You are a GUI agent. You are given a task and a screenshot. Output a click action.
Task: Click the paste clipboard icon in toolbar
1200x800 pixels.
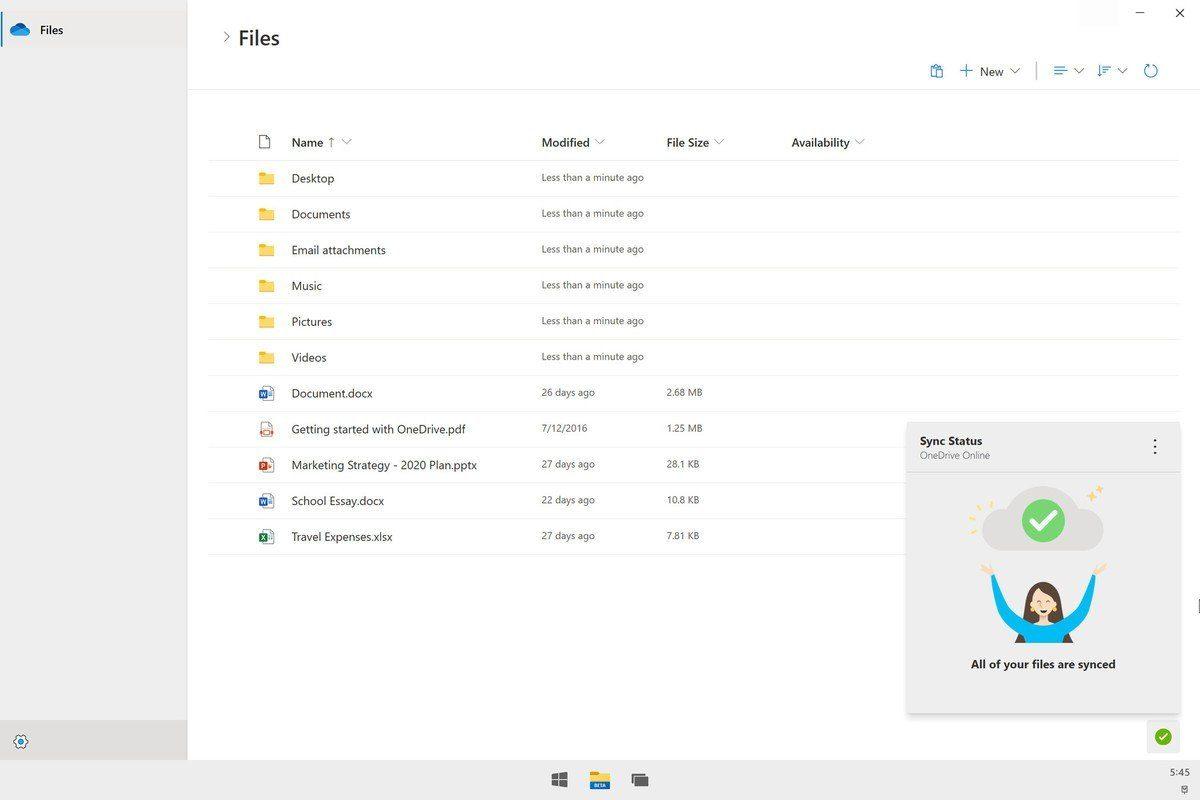click(x=936, y=71)
